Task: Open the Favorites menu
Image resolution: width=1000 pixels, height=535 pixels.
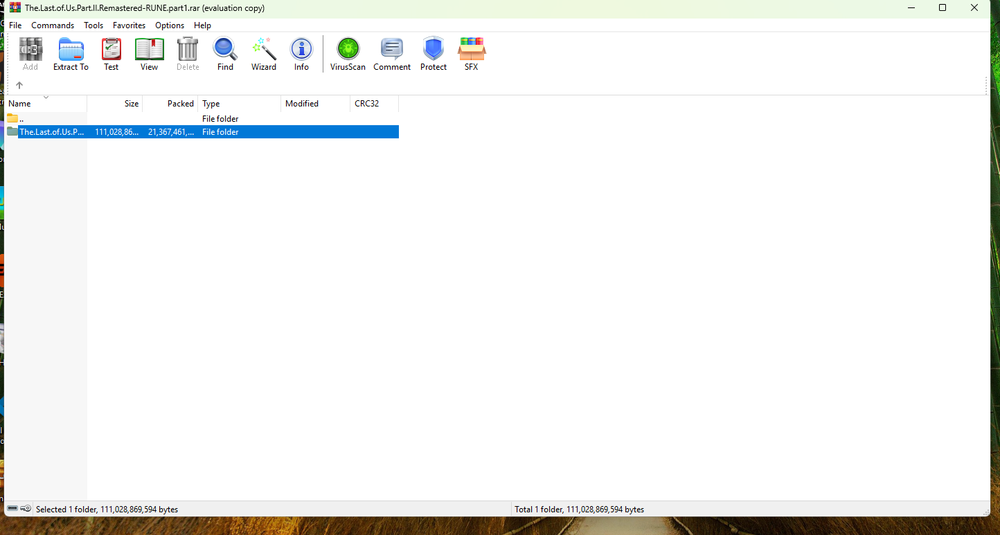Action: (x=129, y=26)
